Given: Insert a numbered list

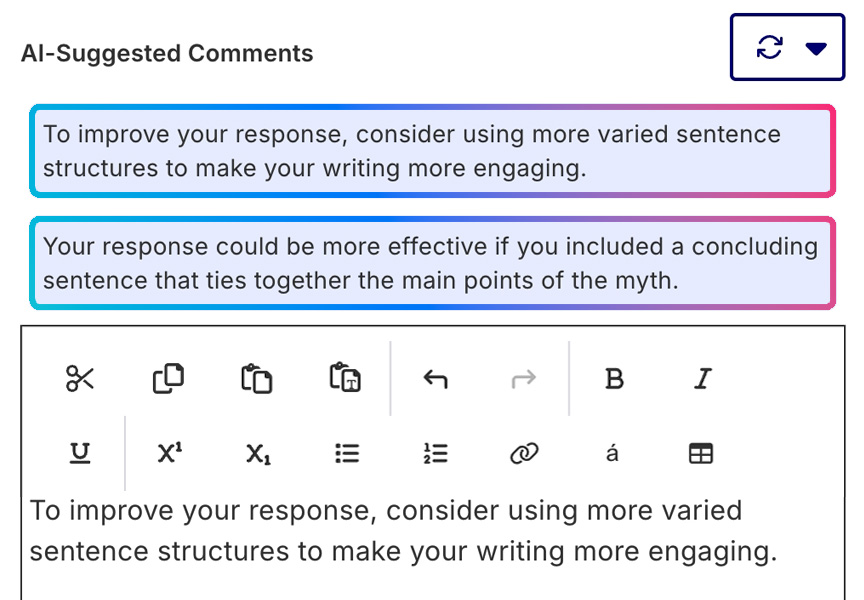Looking at the screenshot, I should coord(435,453).
